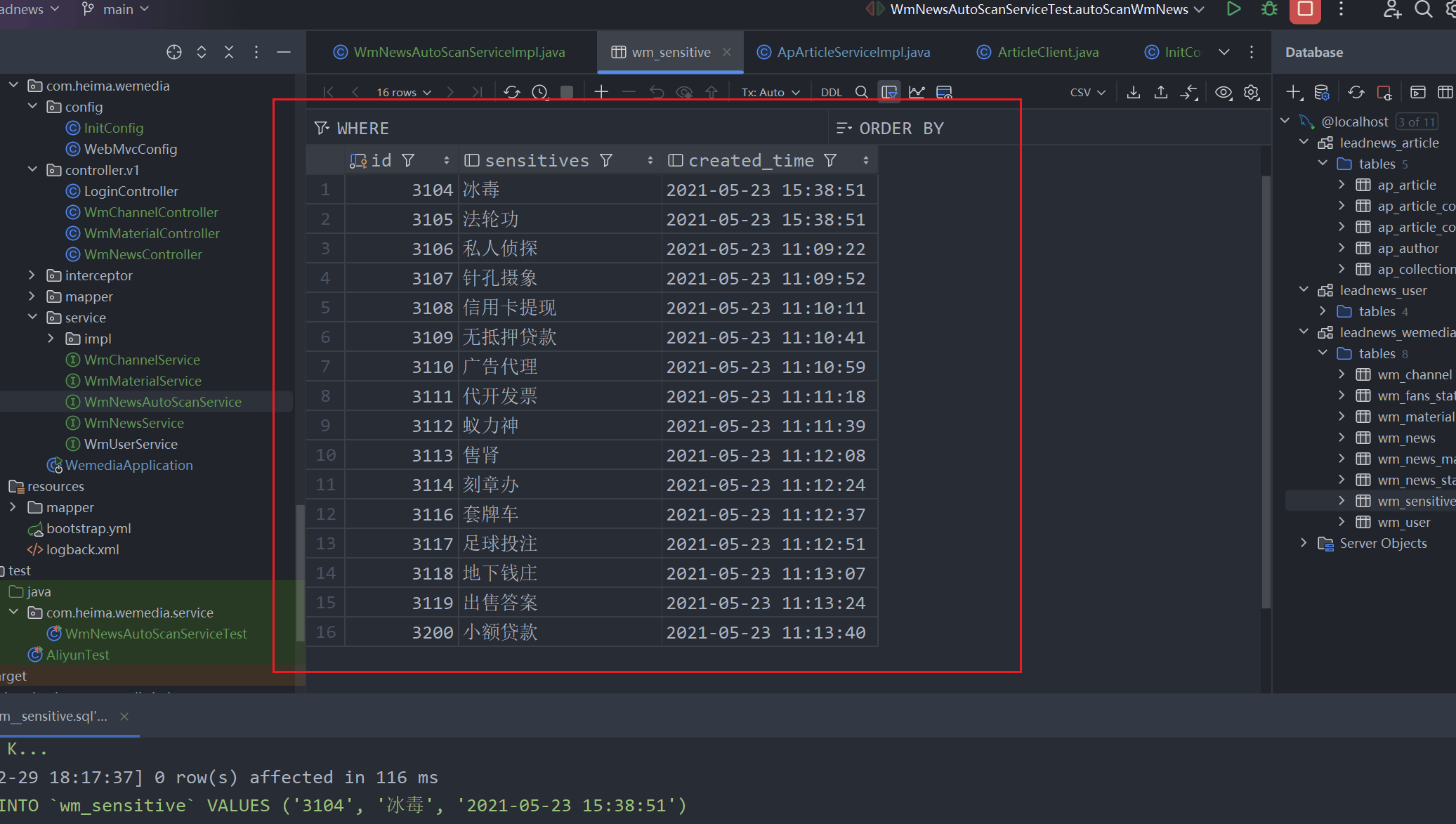Open table view settings gear
Image resolution: width=1456 pixels, height=824 pixels.
click(1252, 92)
